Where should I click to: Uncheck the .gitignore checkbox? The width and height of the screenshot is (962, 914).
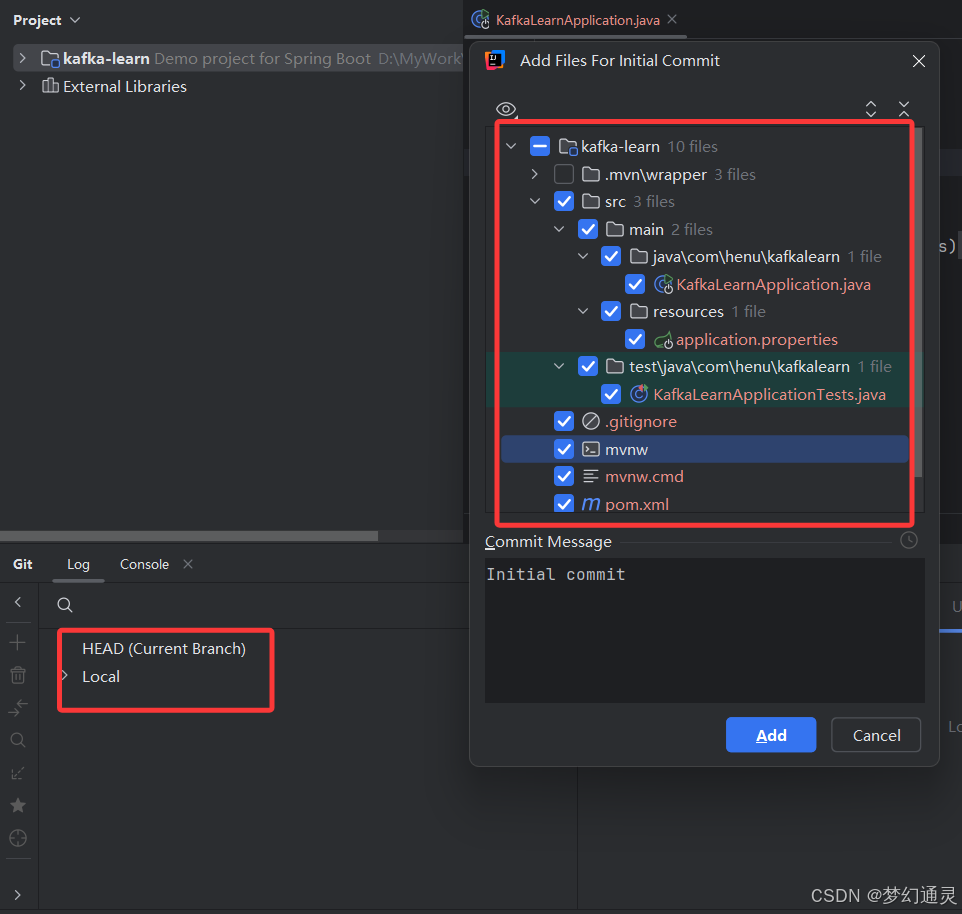coord(564,421)
